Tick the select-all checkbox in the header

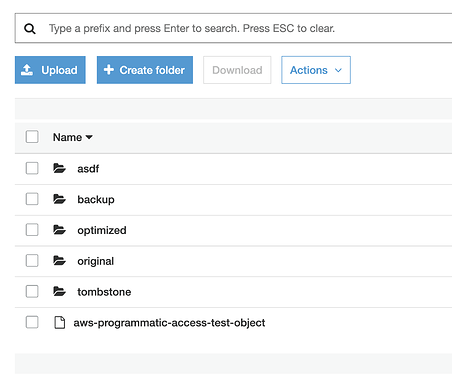[32, 137]
